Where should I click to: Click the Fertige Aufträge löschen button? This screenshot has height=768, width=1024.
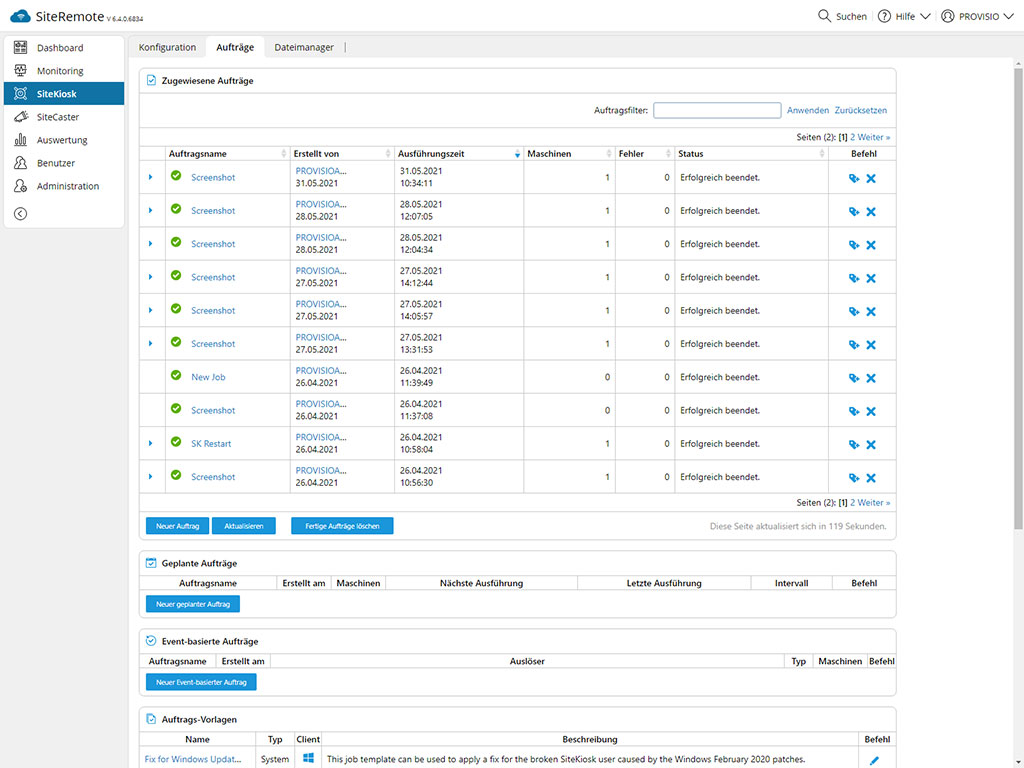coord(342,526)
